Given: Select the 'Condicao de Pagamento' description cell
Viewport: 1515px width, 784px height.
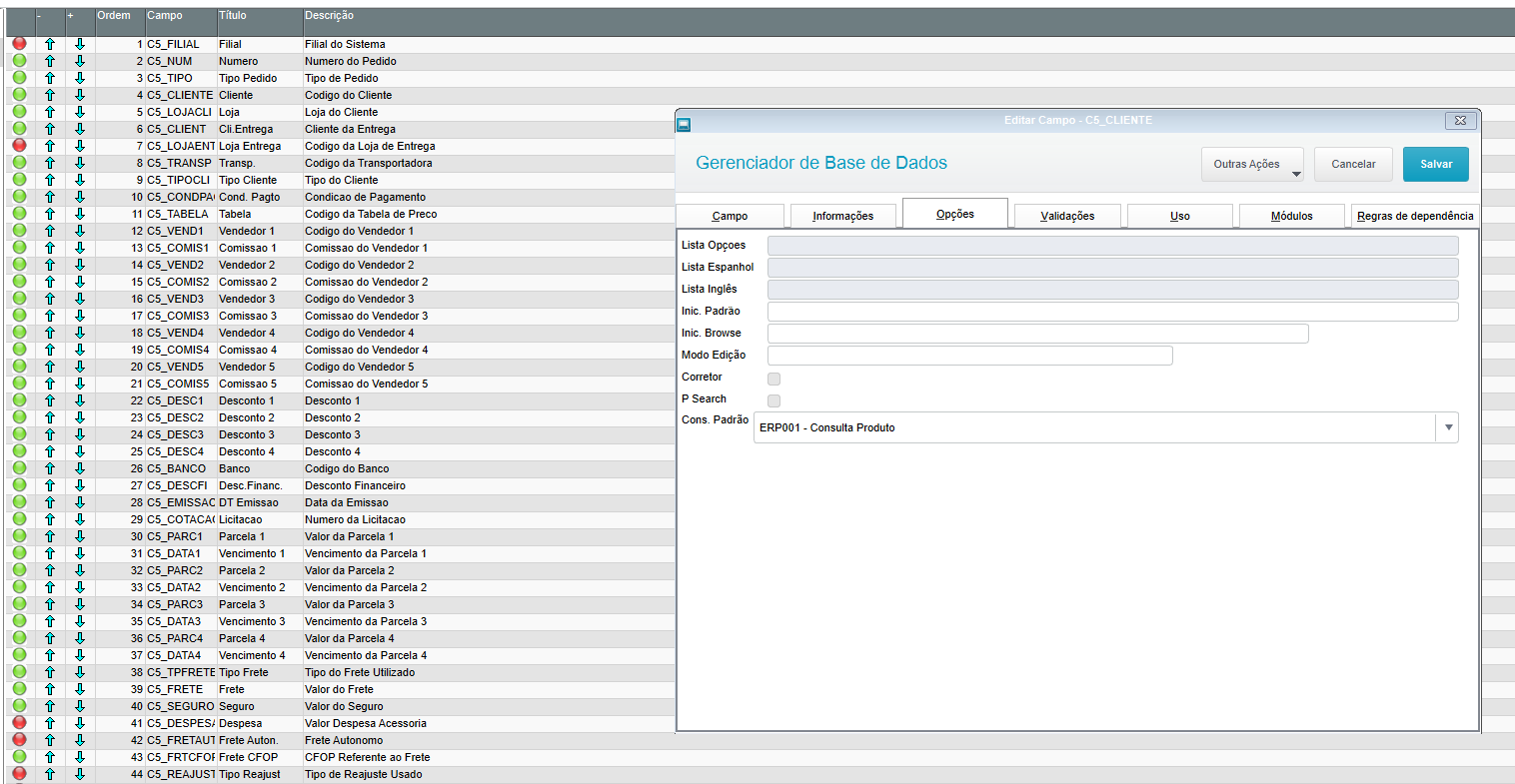Looking at the screenshot, I should click(366, 197).
